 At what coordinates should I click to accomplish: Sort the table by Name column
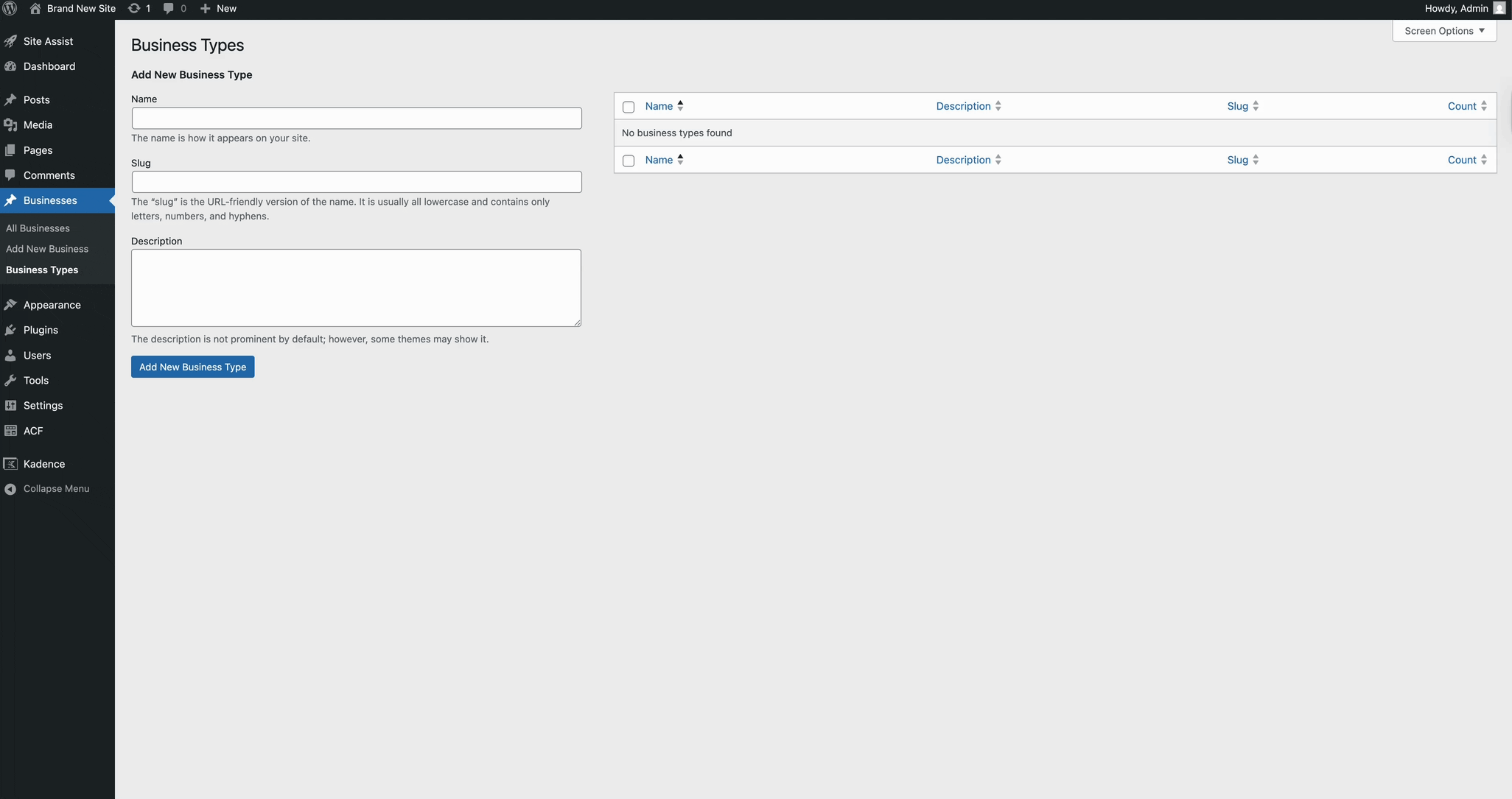[658, 105]
